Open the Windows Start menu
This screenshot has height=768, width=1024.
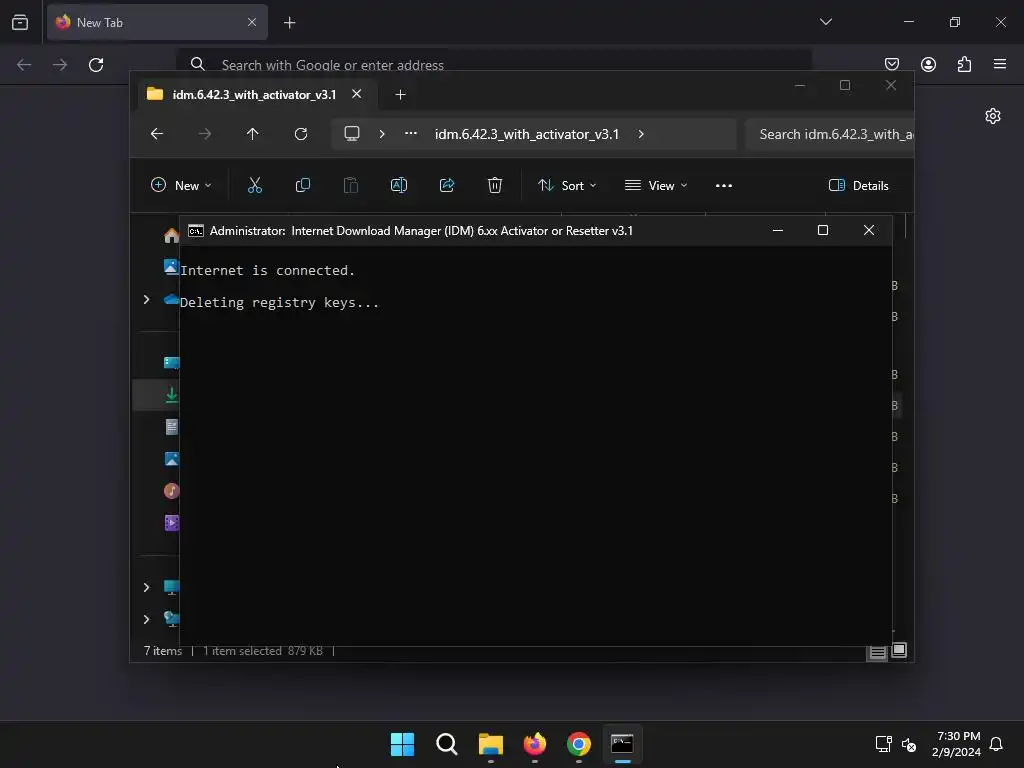[402, 744]
